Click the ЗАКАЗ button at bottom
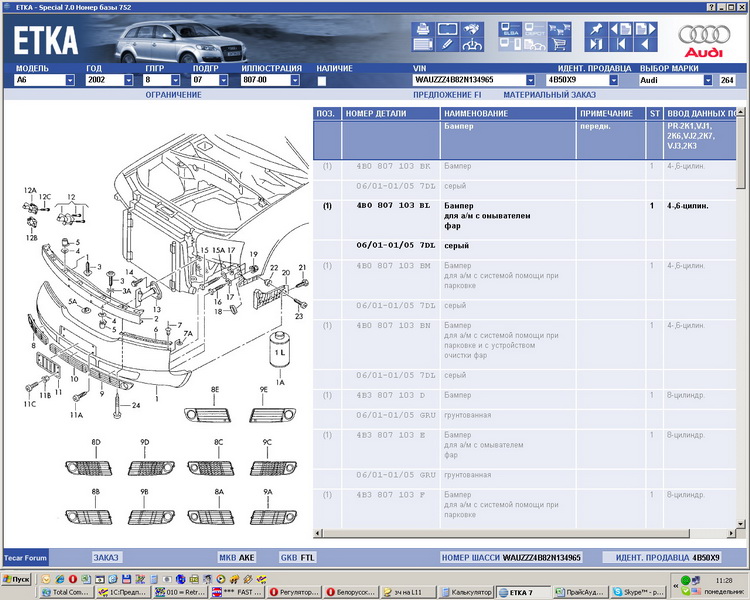This screenshot has height=600, width=750. [106, 557]
